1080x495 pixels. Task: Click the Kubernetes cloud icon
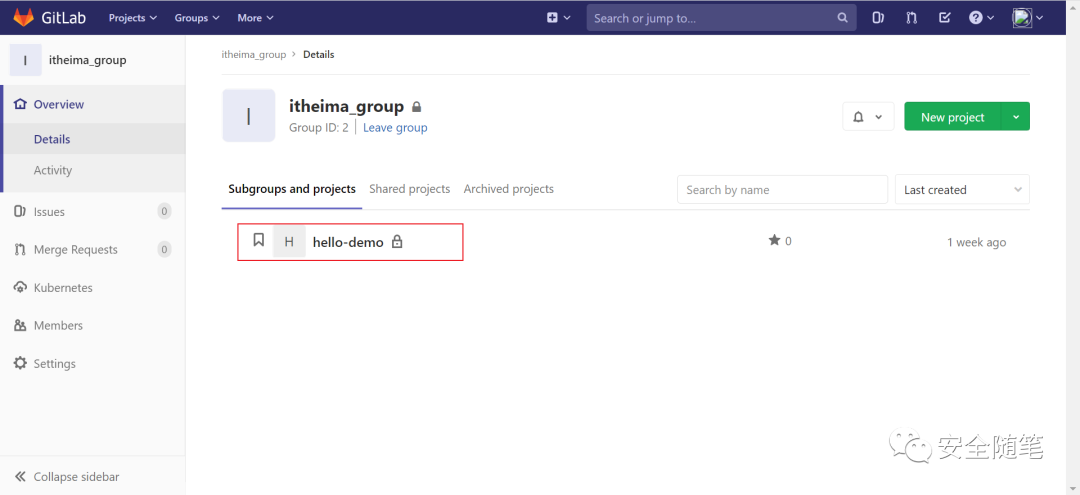pos(20,287)
